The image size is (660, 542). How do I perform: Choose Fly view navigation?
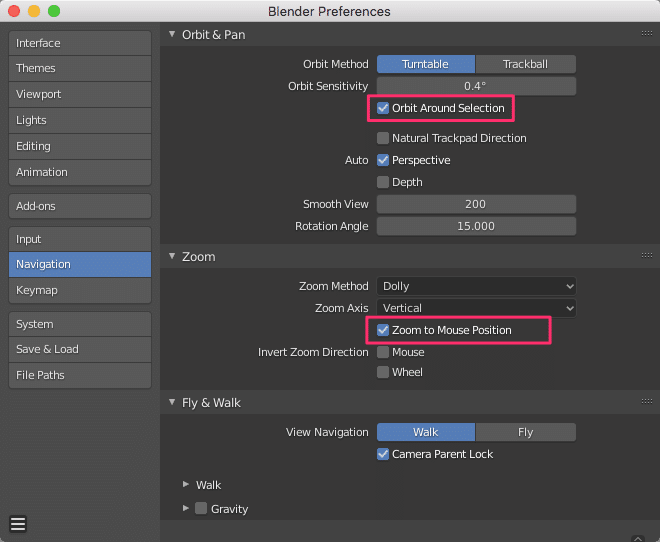coord(525,432)
